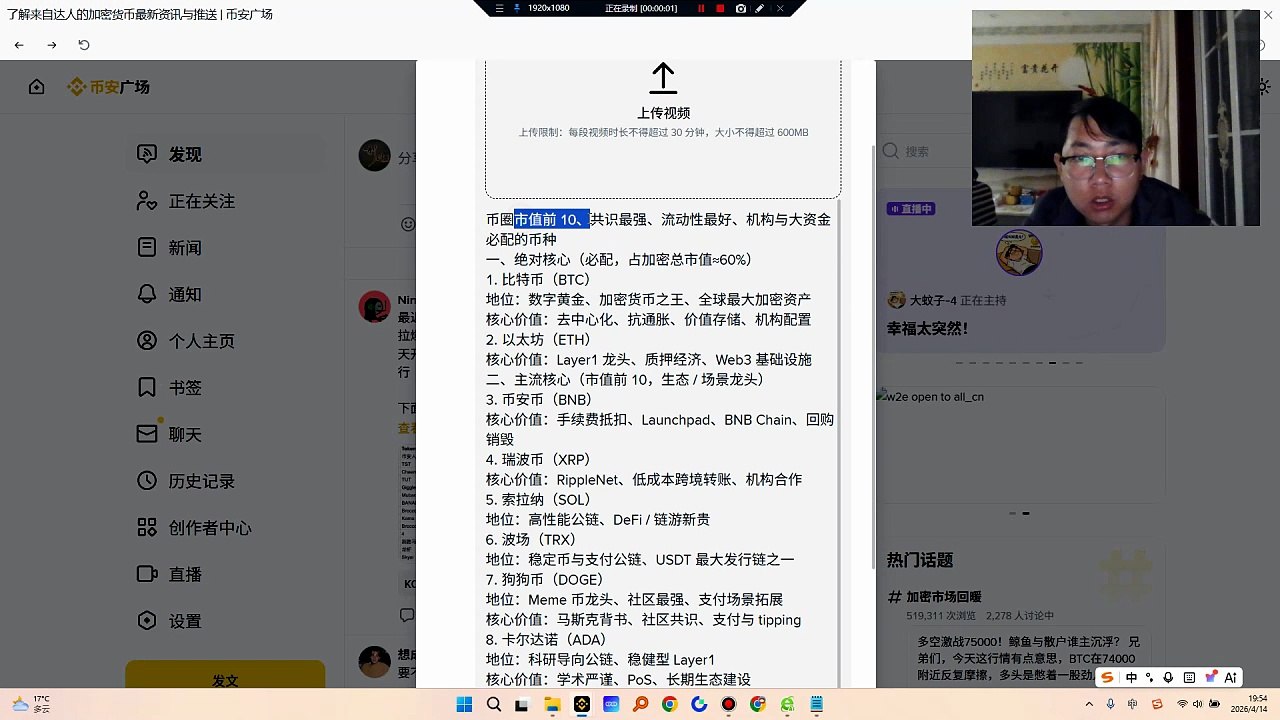The width and height of the screenshot is (1280, 720).
Task: Click the AI button in IME toolbar
Action: pyautogui.click(x=1230, y=677)
